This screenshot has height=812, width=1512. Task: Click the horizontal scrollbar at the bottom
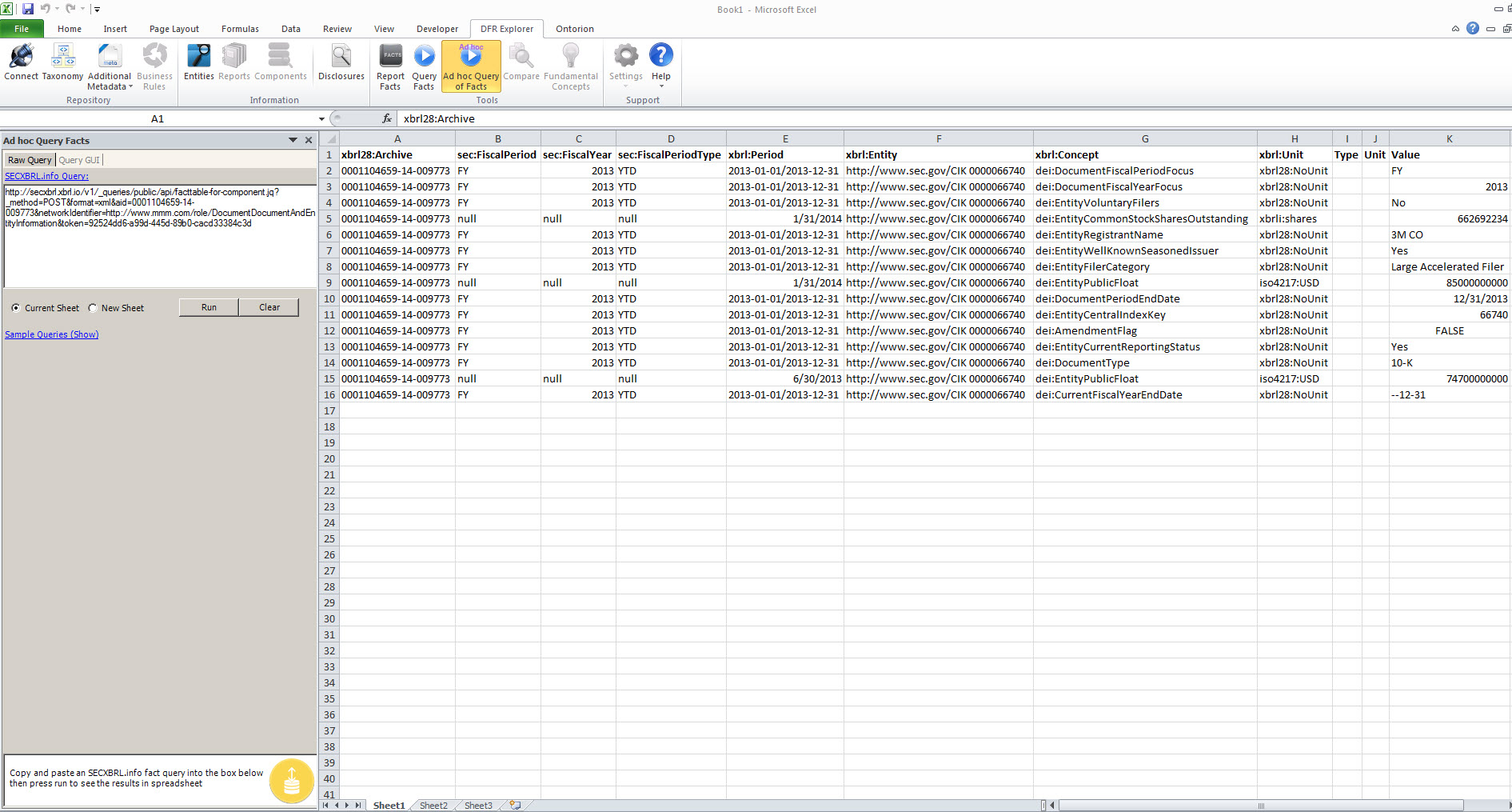click(1260, 806)
